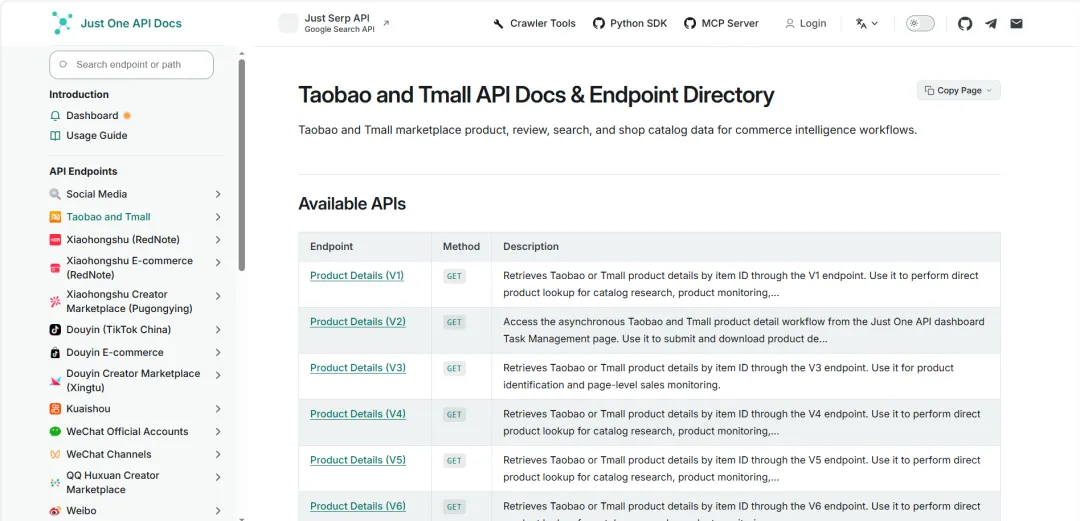Screen dimensions: 1080x521
Task: Click the Just Serp API logo thumbnail
Action: 288,23
